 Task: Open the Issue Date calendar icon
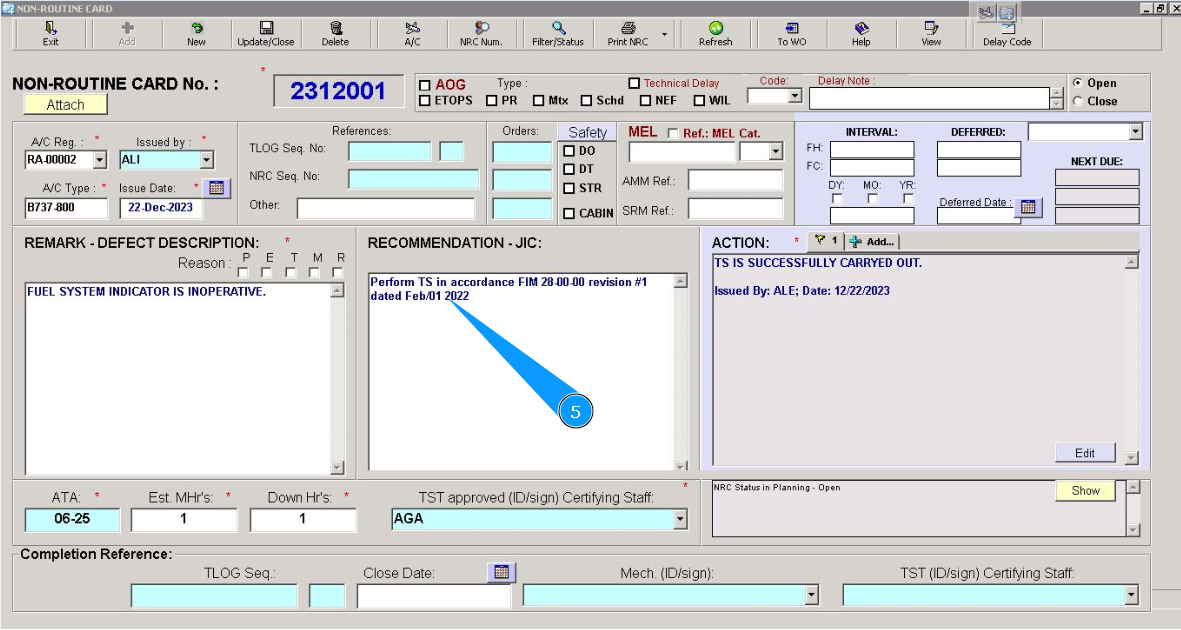click(216, 188)
